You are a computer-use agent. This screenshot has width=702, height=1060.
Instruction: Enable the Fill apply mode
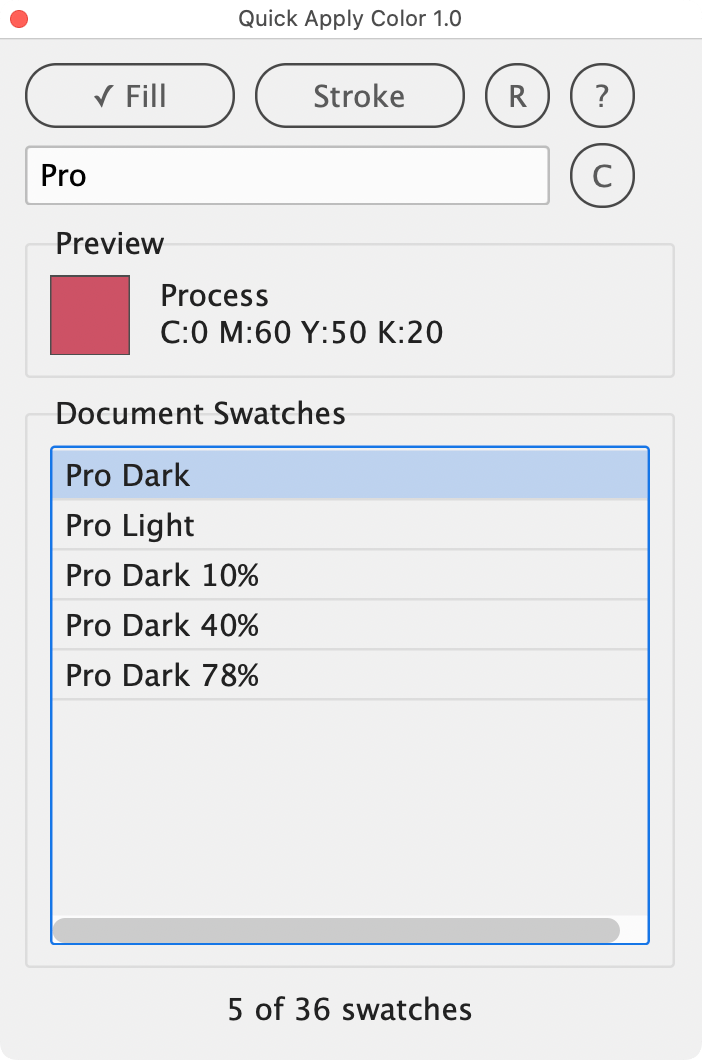[130, 96]
